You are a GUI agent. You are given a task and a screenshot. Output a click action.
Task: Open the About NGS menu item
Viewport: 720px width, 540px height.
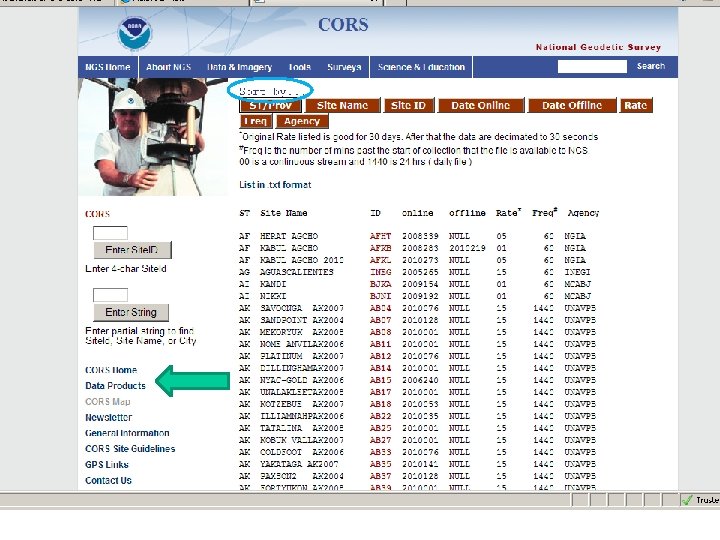169,67
